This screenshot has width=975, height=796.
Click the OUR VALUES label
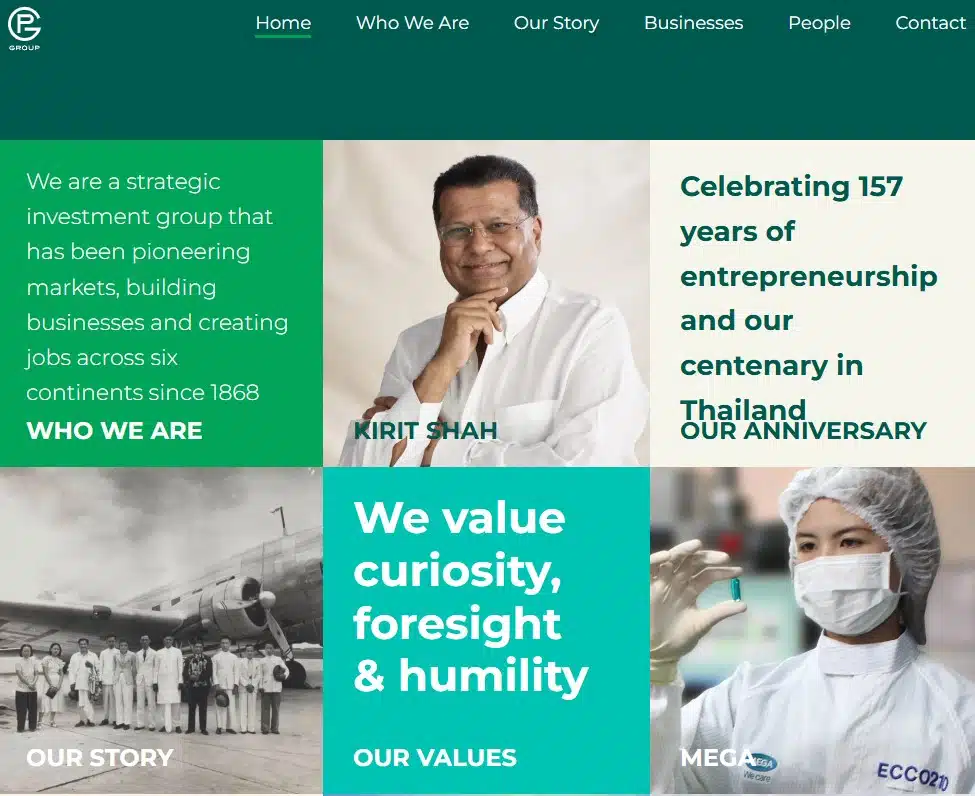click(x=435, y=758)
